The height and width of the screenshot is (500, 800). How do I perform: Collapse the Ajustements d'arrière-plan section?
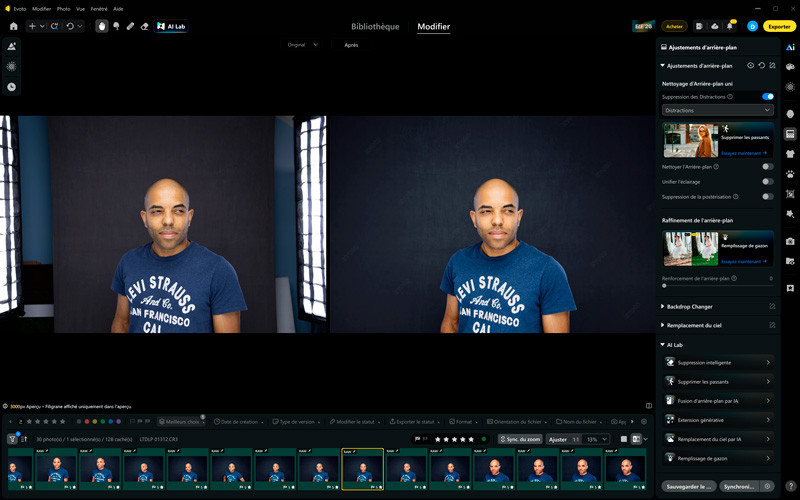tap(662, 66)
